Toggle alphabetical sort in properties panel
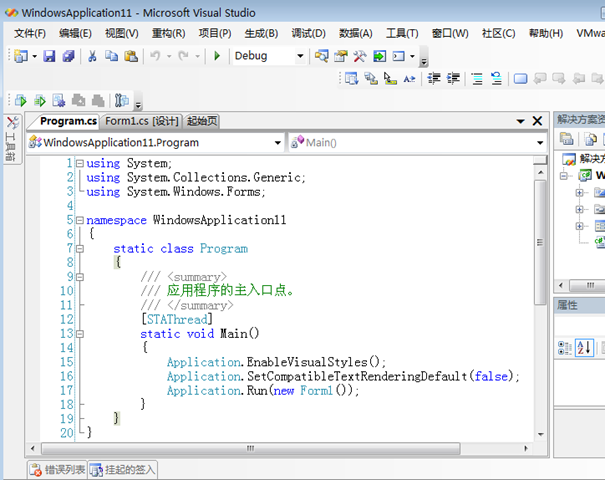Image resolution: width=605 pixels, height=480 pixels. click(x=586, y=347)
